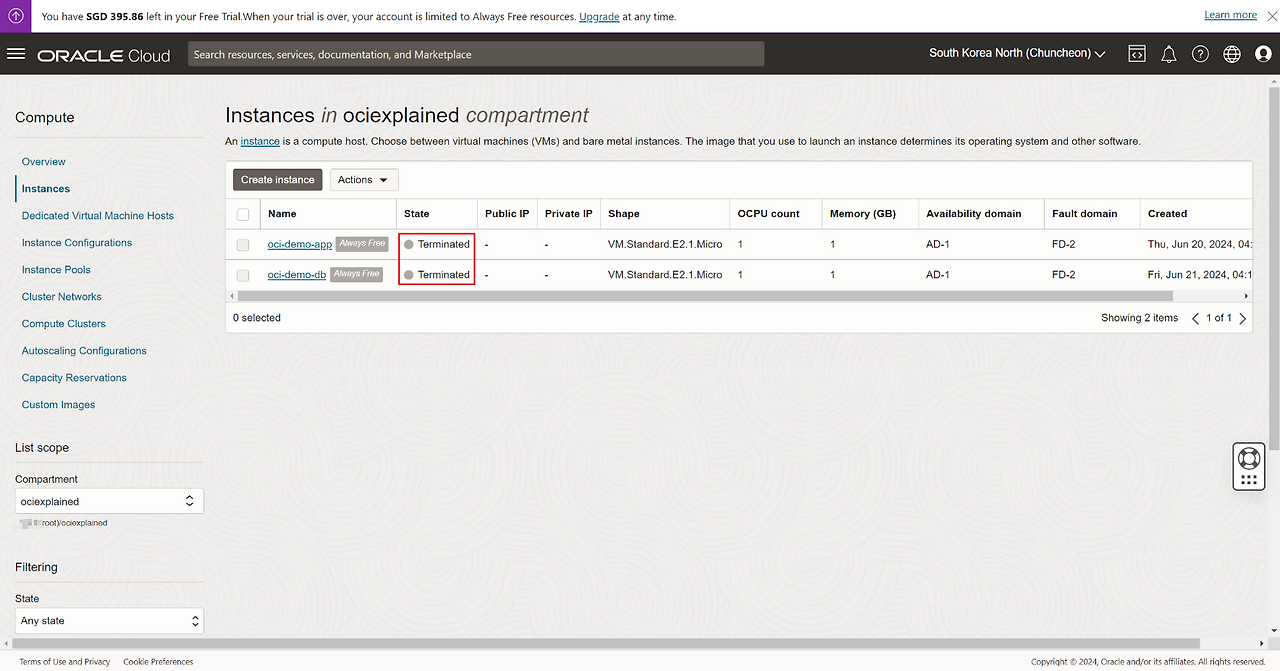Screen dimensions: 1280x671
Task: Click Terminated state of oci-demo-db
Action: [x=437, y=274]
